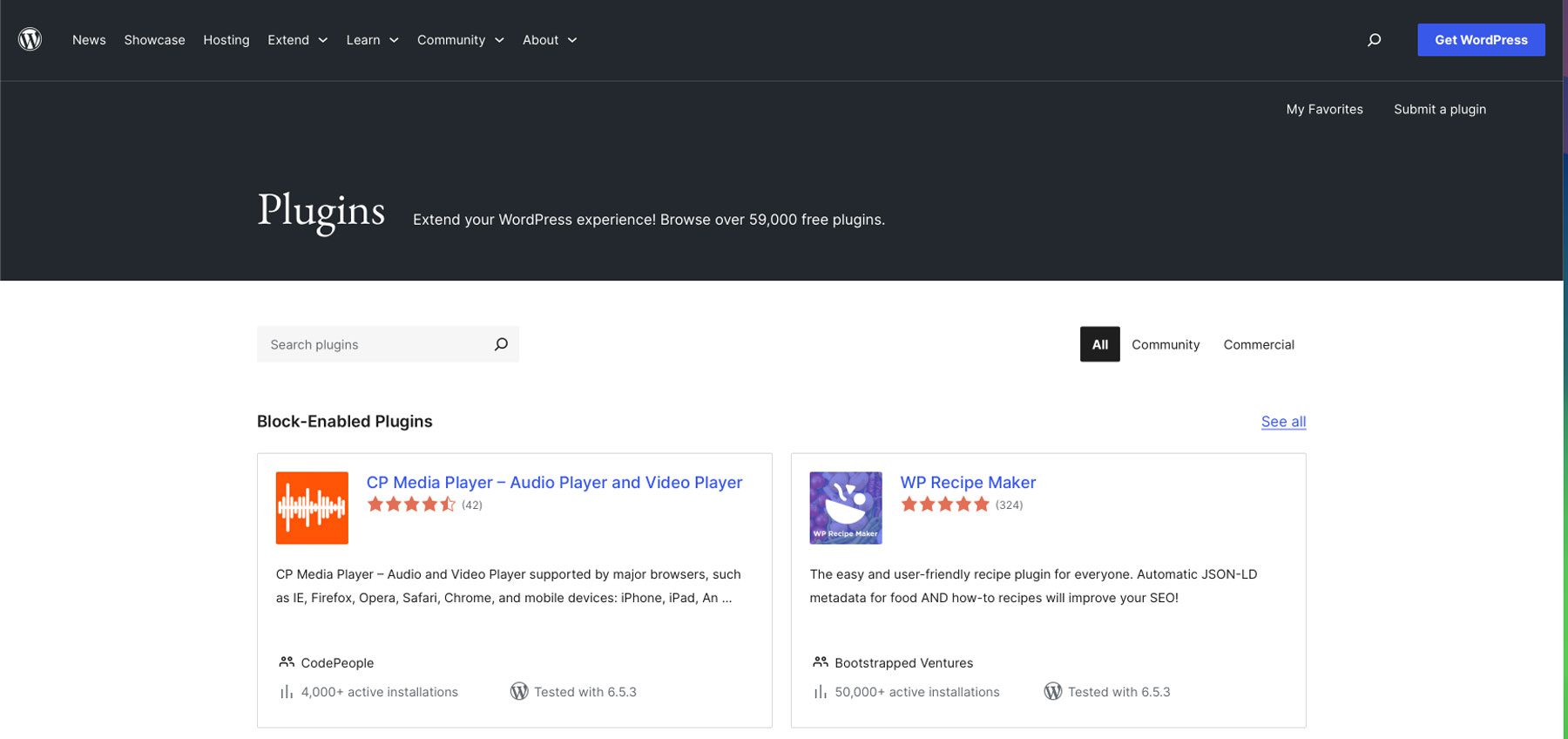Image resolution: width=1568 pixels, height=739 pixels.
Task: Click the bar chart icon beside 4,000+ installations
Action: 287,692
